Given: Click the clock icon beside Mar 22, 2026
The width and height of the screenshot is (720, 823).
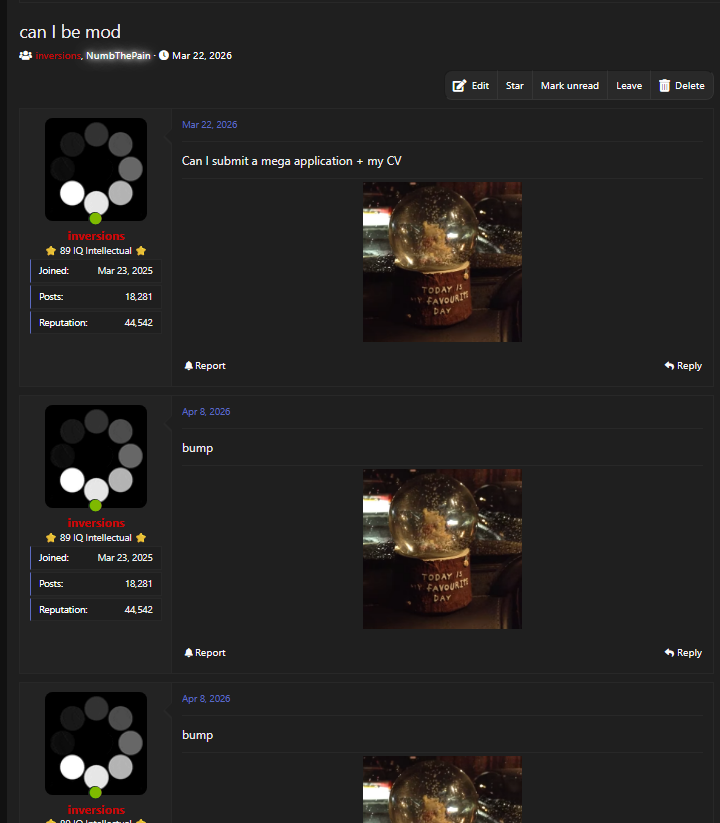Looking at the screenshot, I should pyautogui.click(x=164, y=55).
